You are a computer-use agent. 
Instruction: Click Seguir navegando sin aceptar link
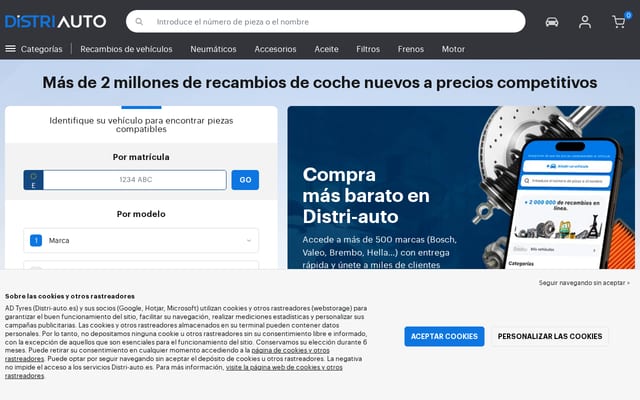click(x=584, y=282)
